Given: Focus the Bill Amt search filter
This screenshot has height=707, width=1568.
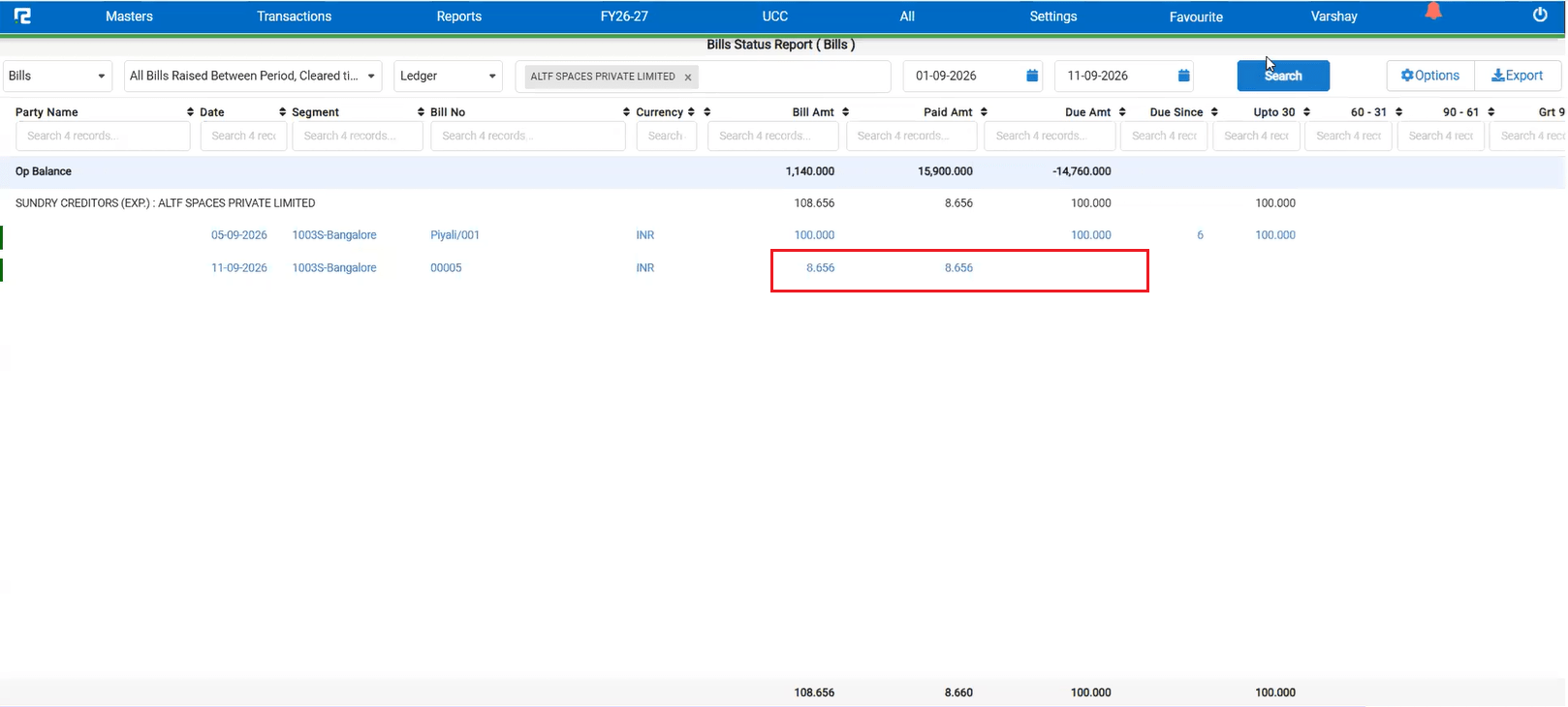Looking at the screenshot, I should click(x=773, y=137).
